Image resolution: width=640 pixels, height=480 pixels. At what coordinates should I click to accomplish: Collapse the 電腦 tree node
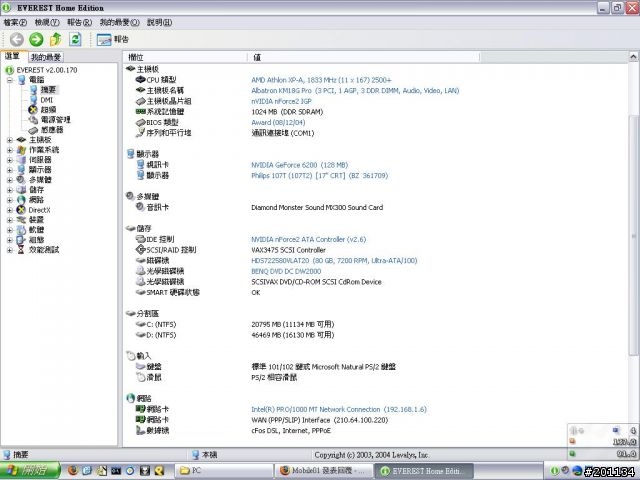click(x=10, y=80)
